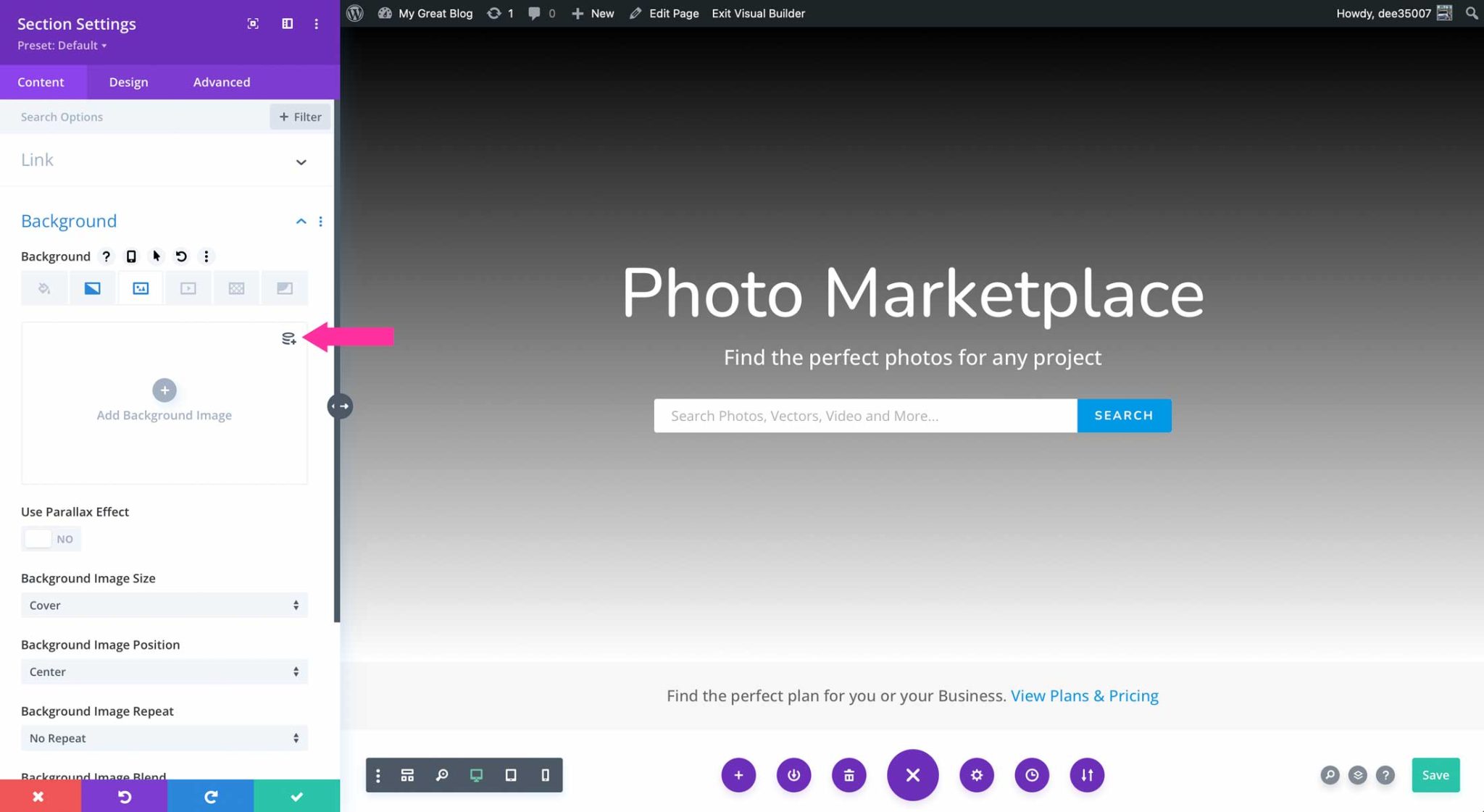The height and width of the screenshot is (812, 1484).
Task: Click the reset background settings icon
Action: tap(180, 256)
